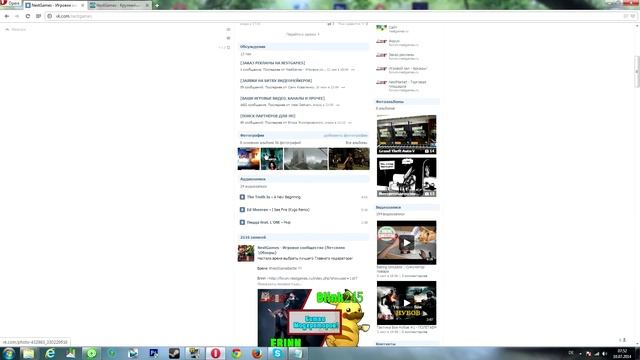Open the Аудиозаписи section header
The width and height of the screenshot is (640, 360).
[253, 179]
